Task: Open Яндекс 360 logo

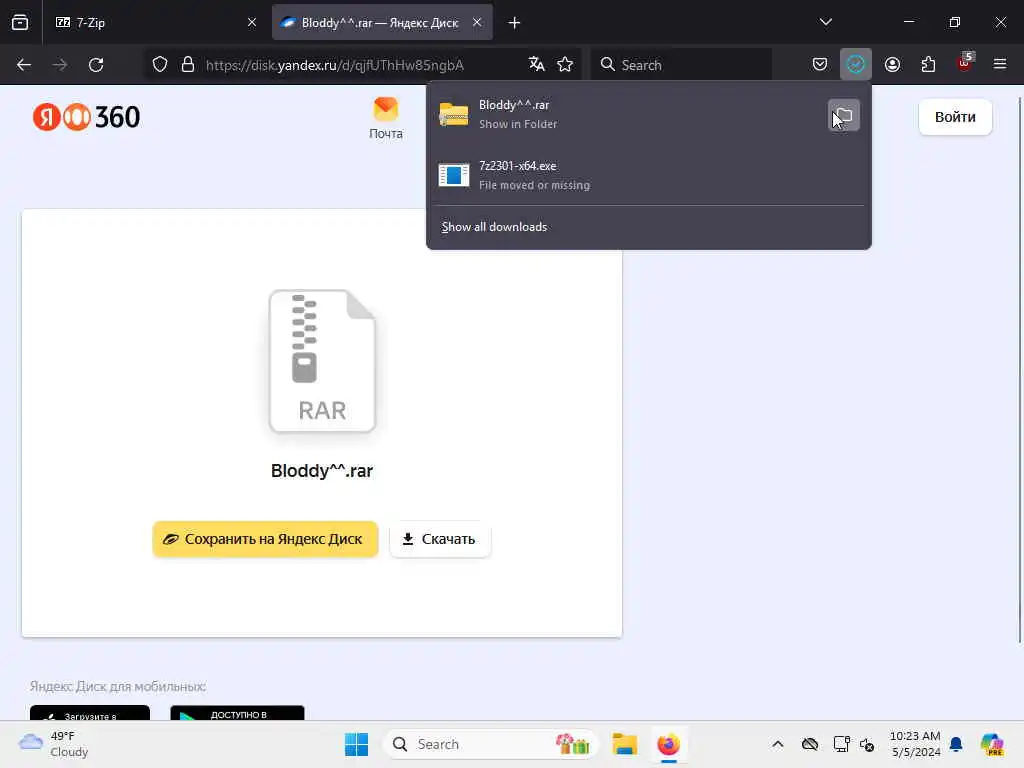Action: coord(86,118)
